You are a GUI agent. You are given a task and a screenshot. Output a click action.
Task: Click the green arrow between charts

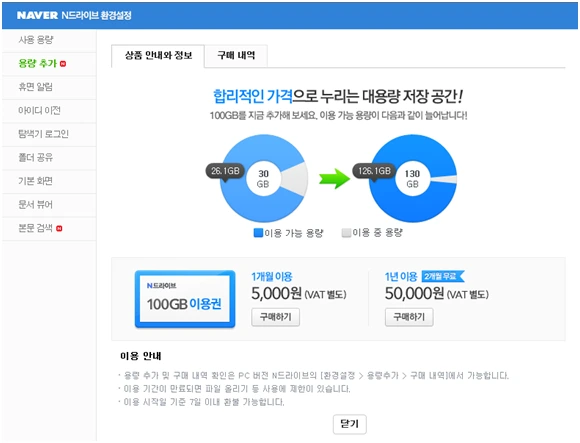(334, 179)
